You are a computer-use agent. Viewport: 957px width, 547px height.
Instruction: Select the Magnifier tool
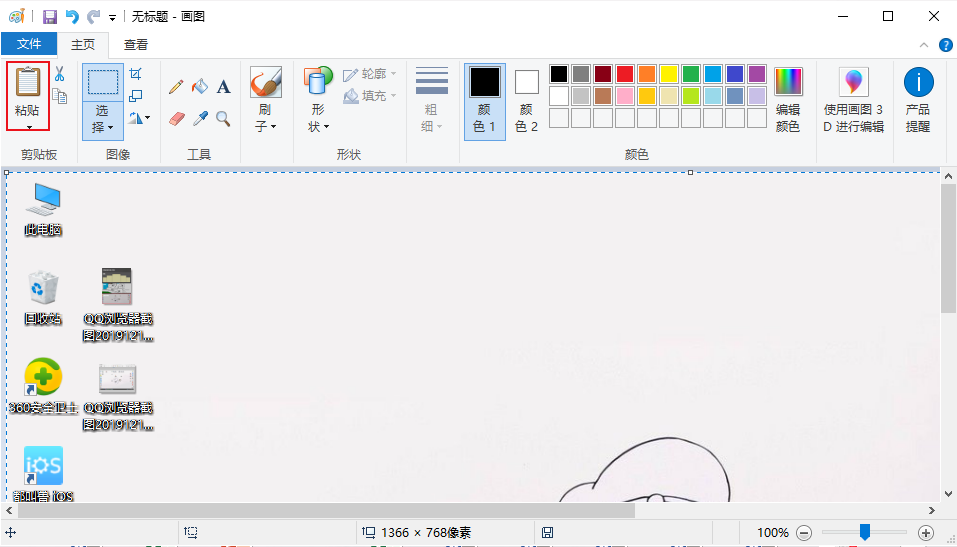(x=224, y=119)
